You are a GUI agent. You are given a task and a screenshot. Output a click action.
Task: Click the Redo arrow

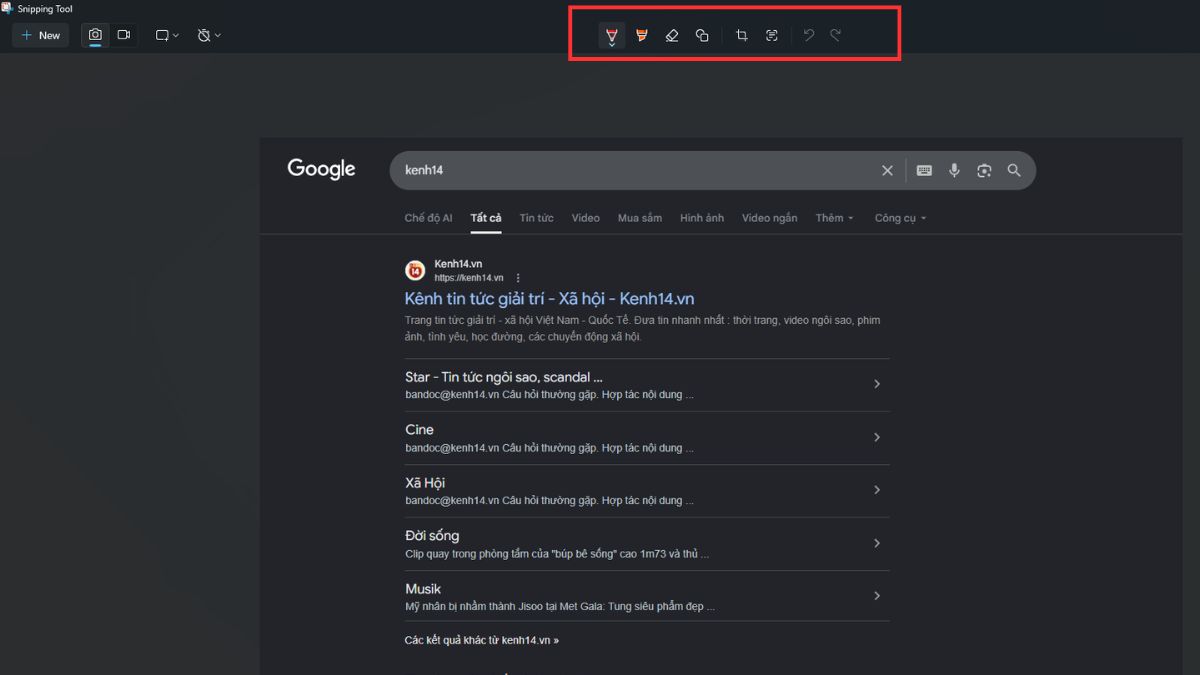pyautogui.click(x=836, y=35)
